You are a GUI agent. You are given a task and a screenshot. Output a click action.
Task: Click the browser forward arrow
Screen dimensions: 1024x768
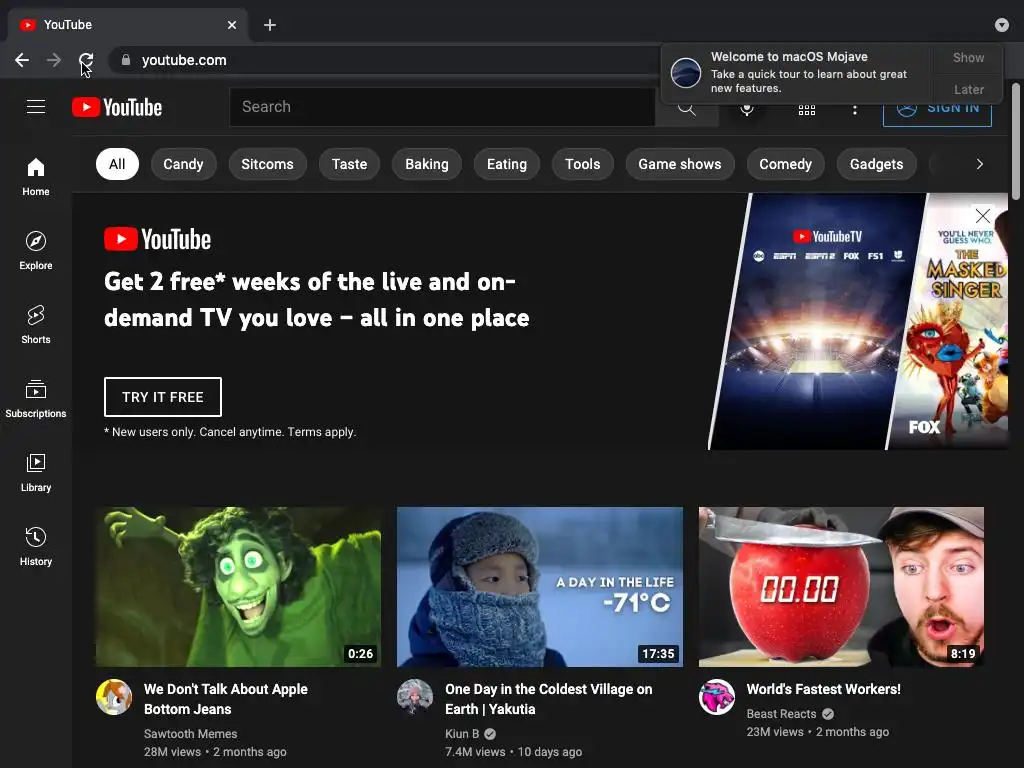[x=54, y=60]
